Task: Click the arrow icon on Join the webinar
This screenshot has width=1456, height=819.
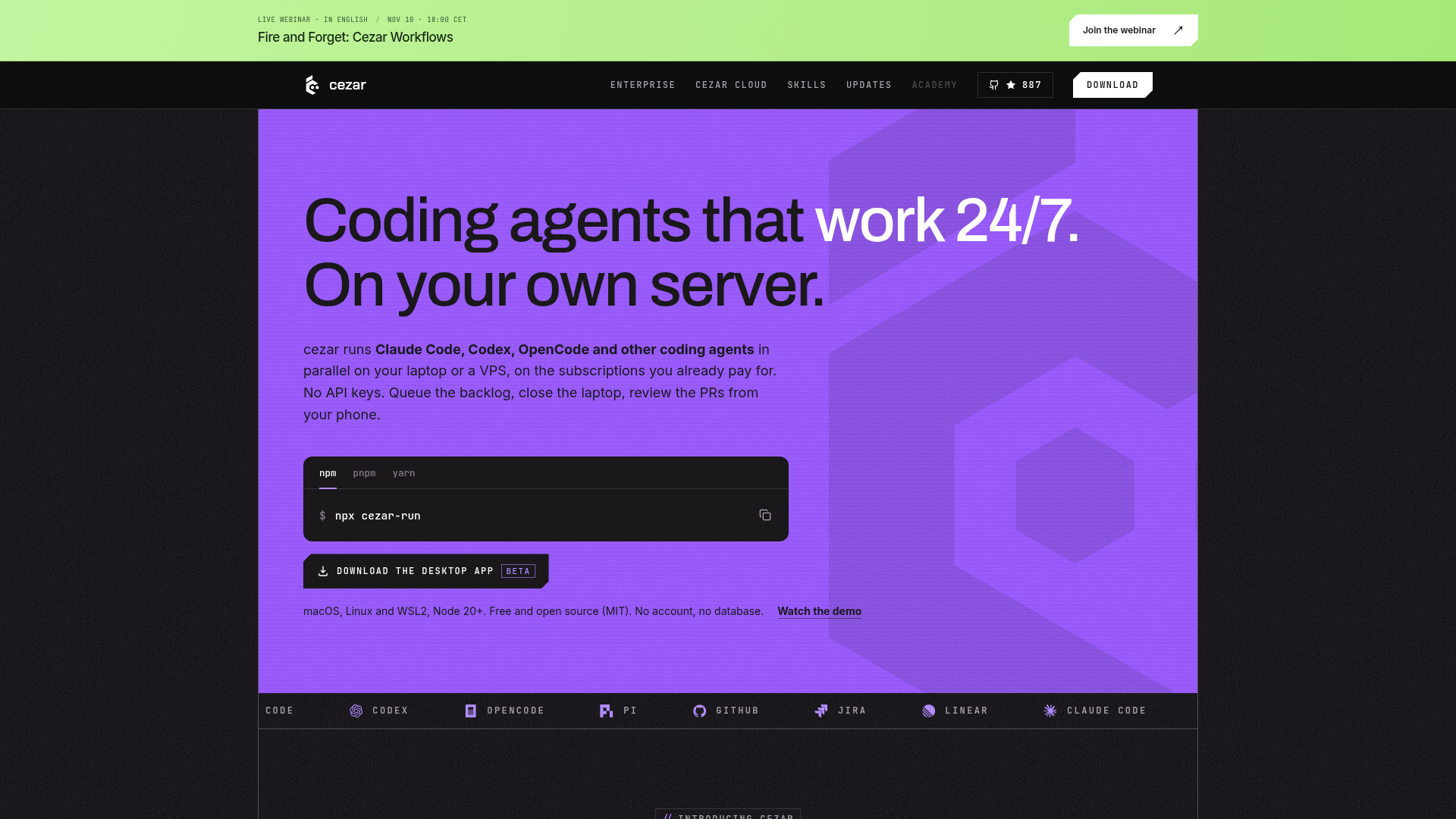Action: tap(1178, 30)
